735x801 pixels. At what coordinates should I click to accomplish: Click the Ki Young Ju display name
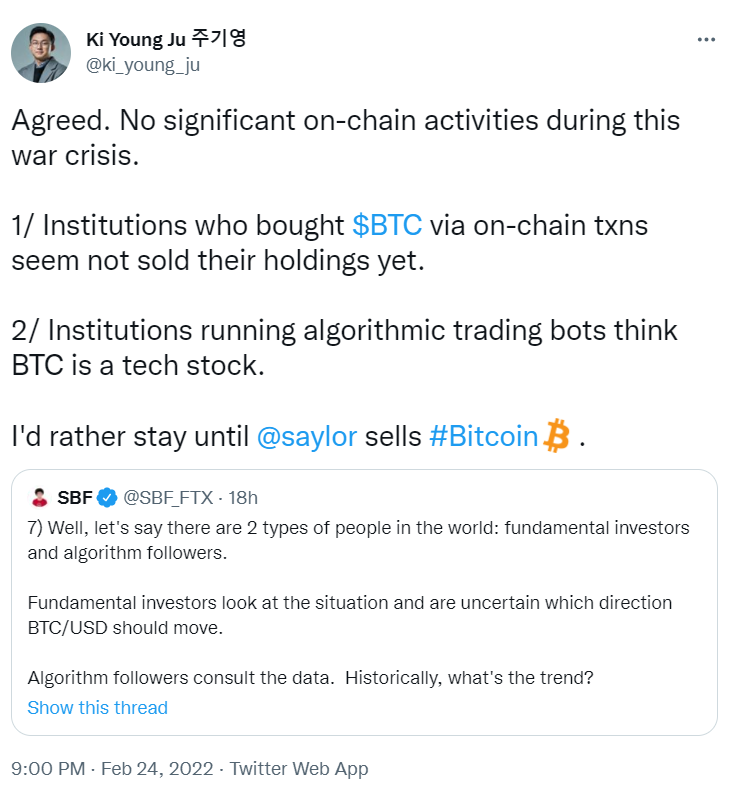[x=166, y=39]
